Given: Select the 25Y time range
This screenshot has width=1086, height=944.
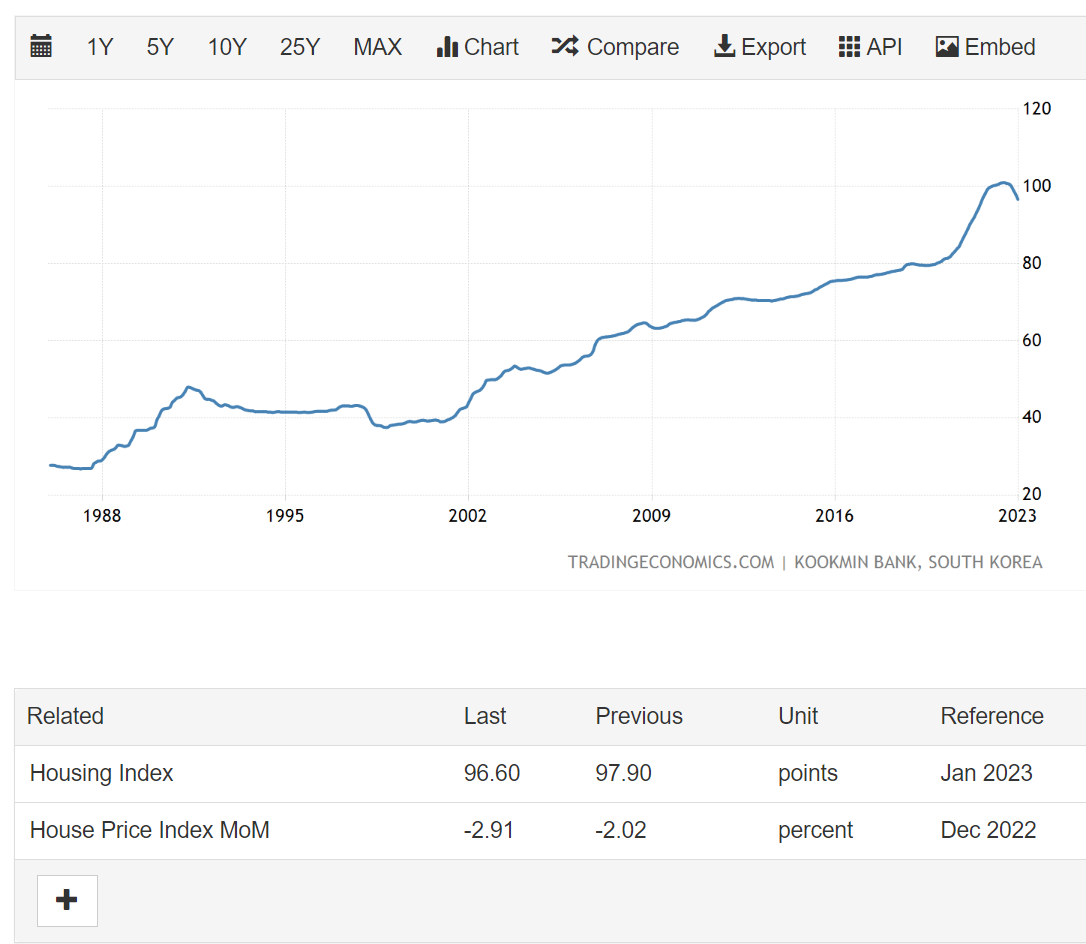Looking at the screenshot, I should pos(299,46).
